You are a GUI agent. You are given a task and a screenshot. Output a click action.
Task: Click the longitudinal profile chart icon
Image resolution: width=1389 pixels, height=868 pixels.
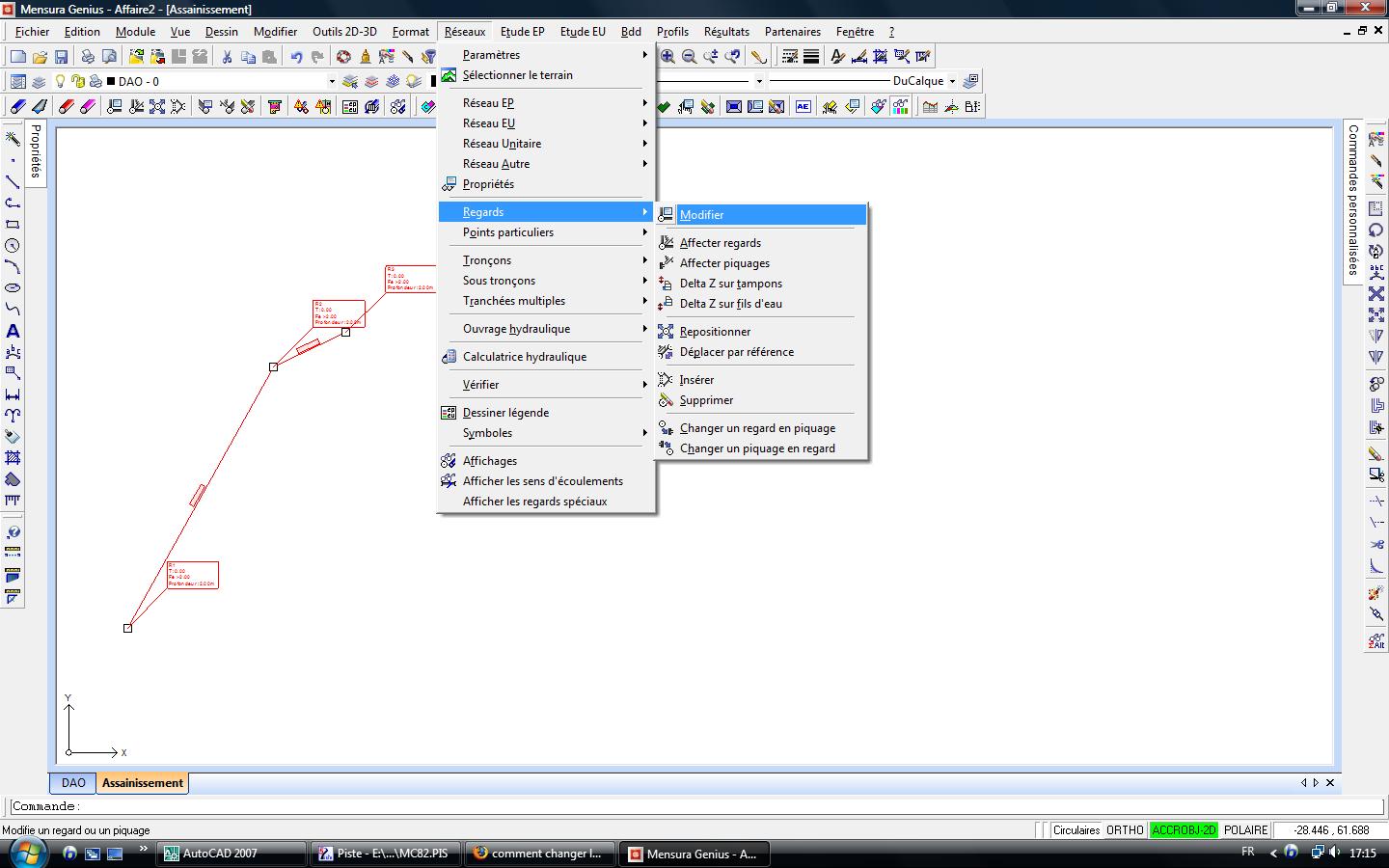[930, 107]
